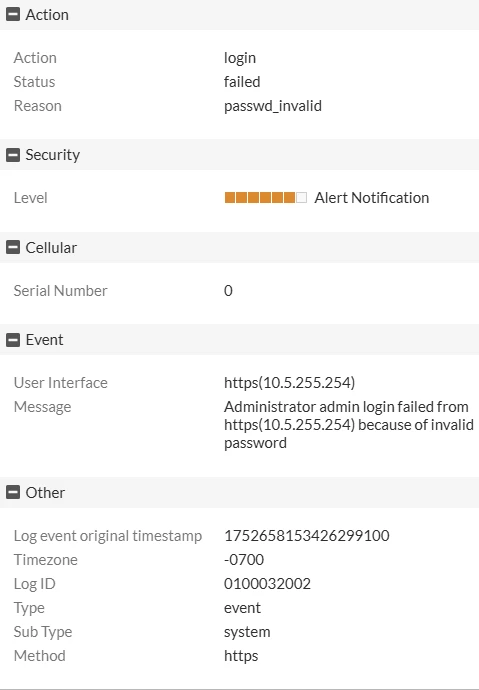The height and width of the screenshot is (690, 479).
Task: Click the login action value
Action: pyautogui.click(x=240, y=58)
